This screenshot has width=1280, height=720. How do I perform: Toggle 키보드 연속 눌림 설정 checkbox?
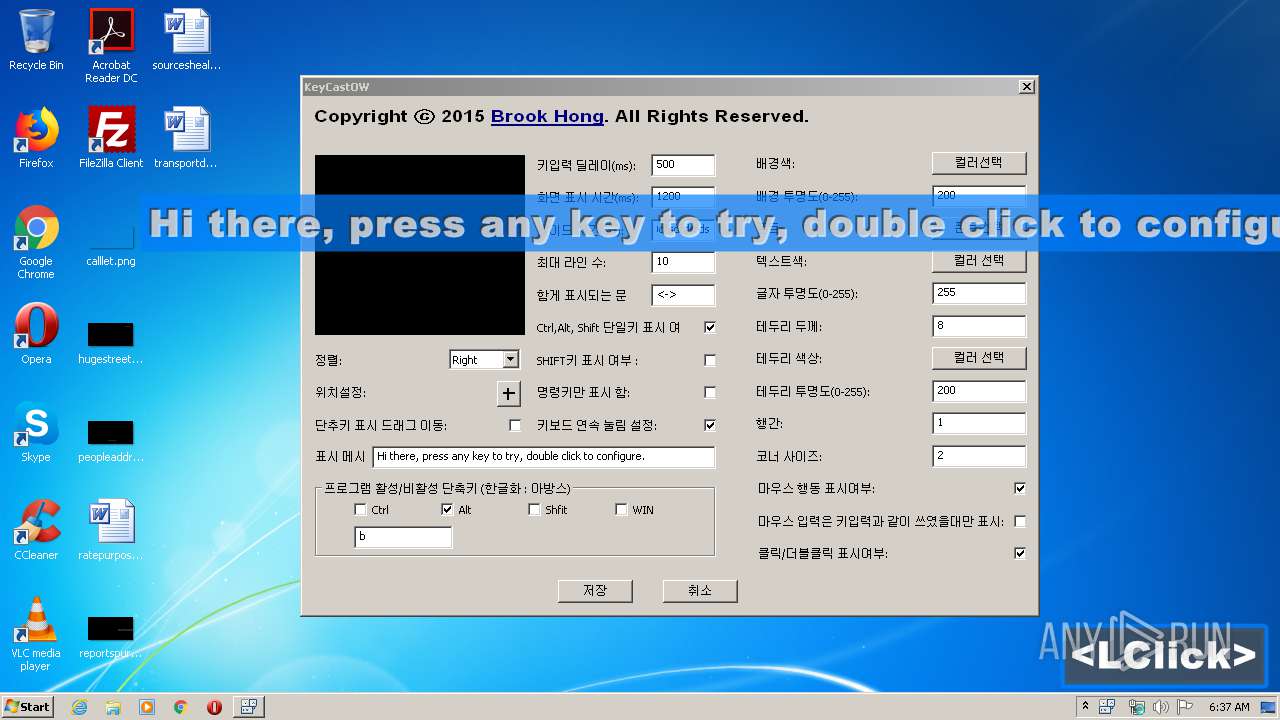click(x=710, y=425)
